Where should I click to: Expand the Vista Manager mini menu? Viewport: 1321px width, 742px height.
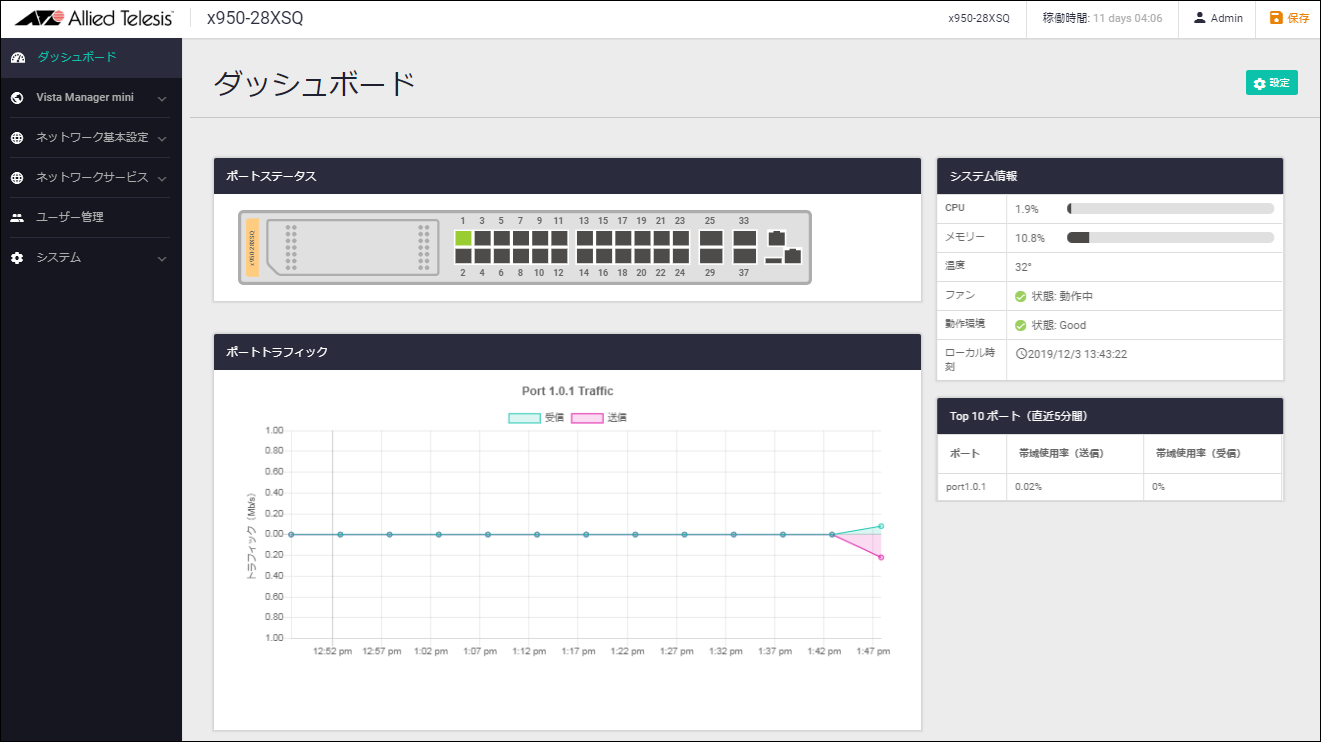(x=162, y=98)
